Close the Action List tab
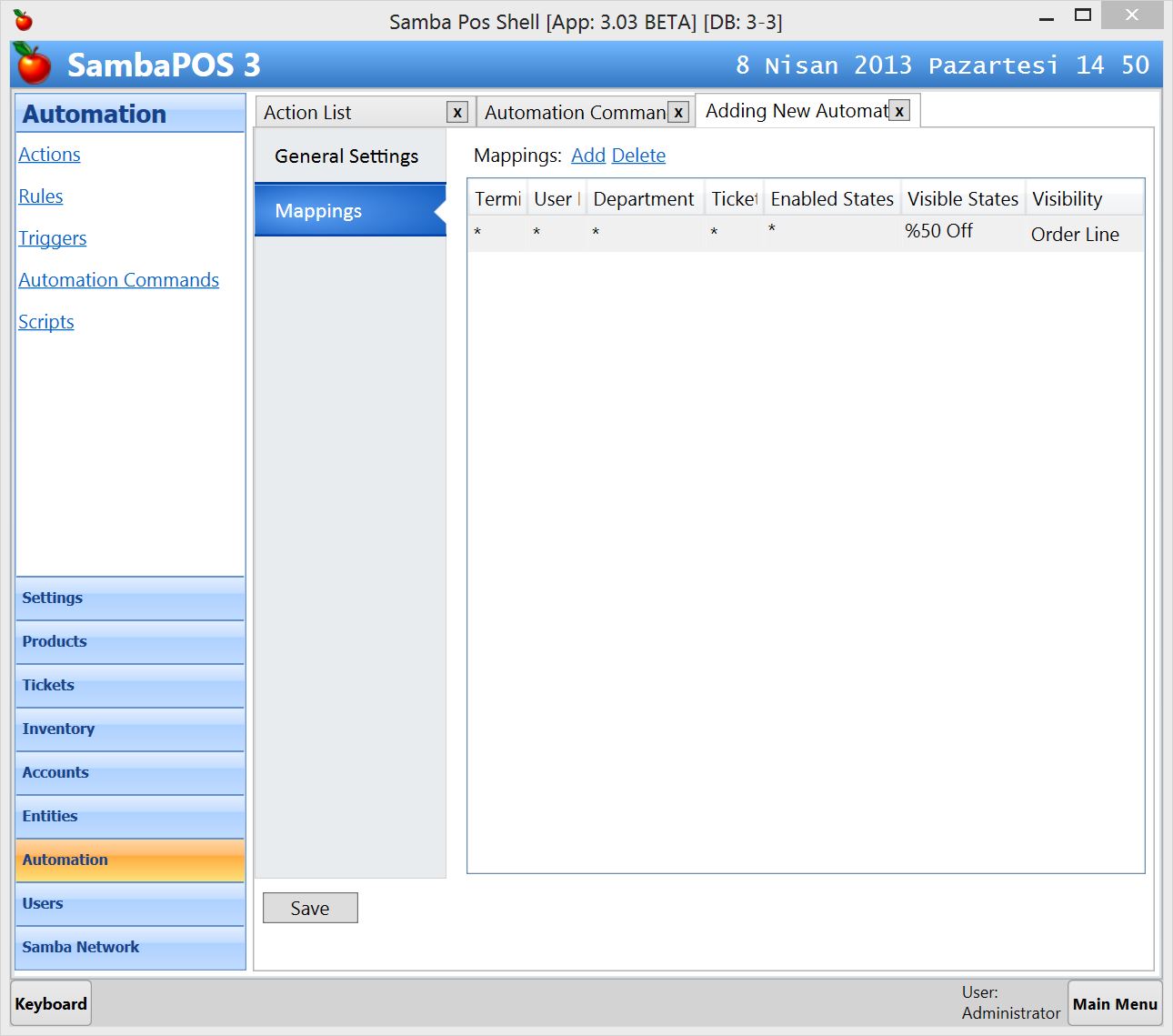The width and height of the screenshot is (1173, 1036). (x=457, y=113)
